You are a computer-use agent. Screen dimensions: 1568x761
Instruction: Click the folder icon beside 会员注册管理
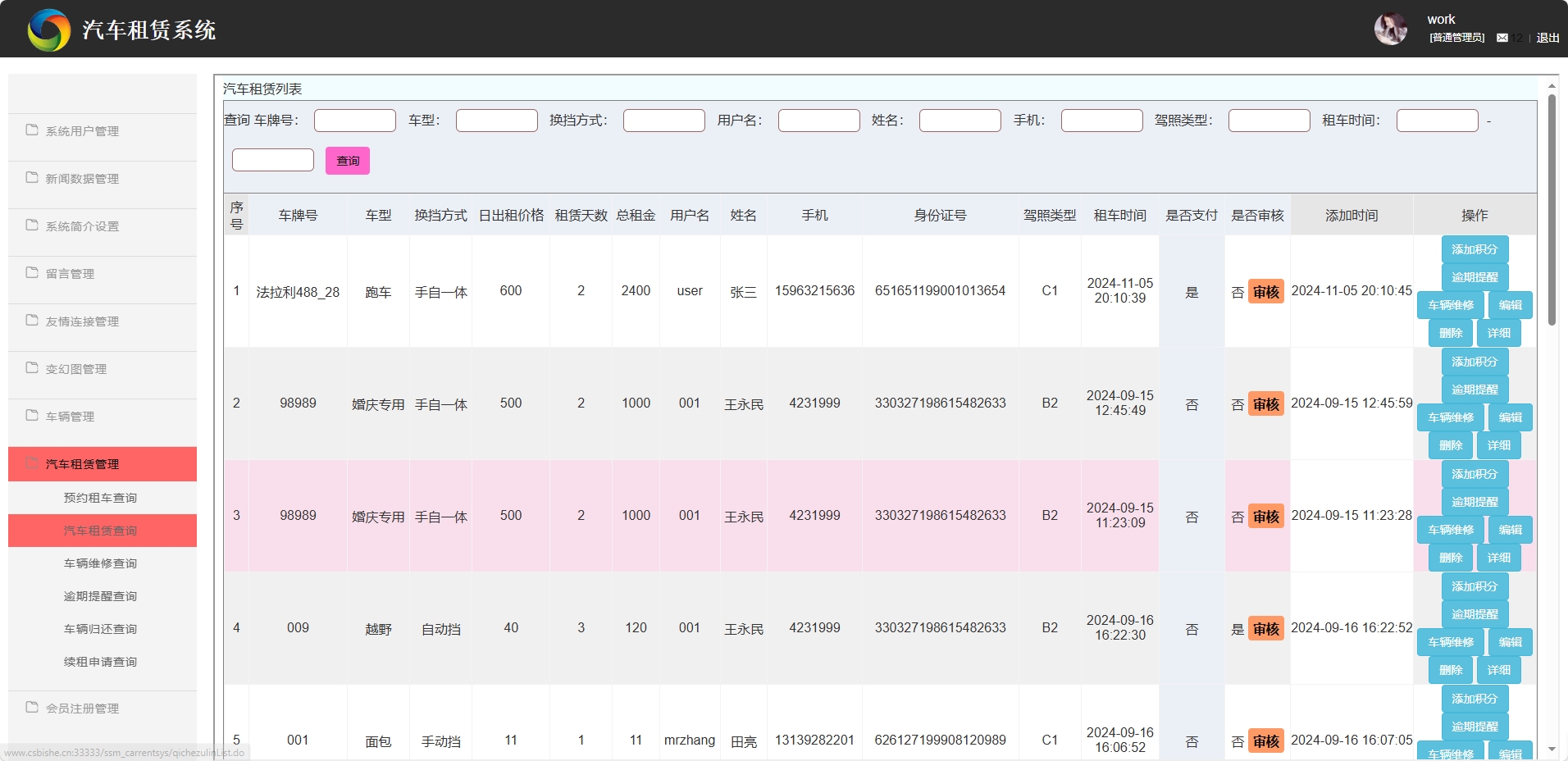click(x=32, y=708)
